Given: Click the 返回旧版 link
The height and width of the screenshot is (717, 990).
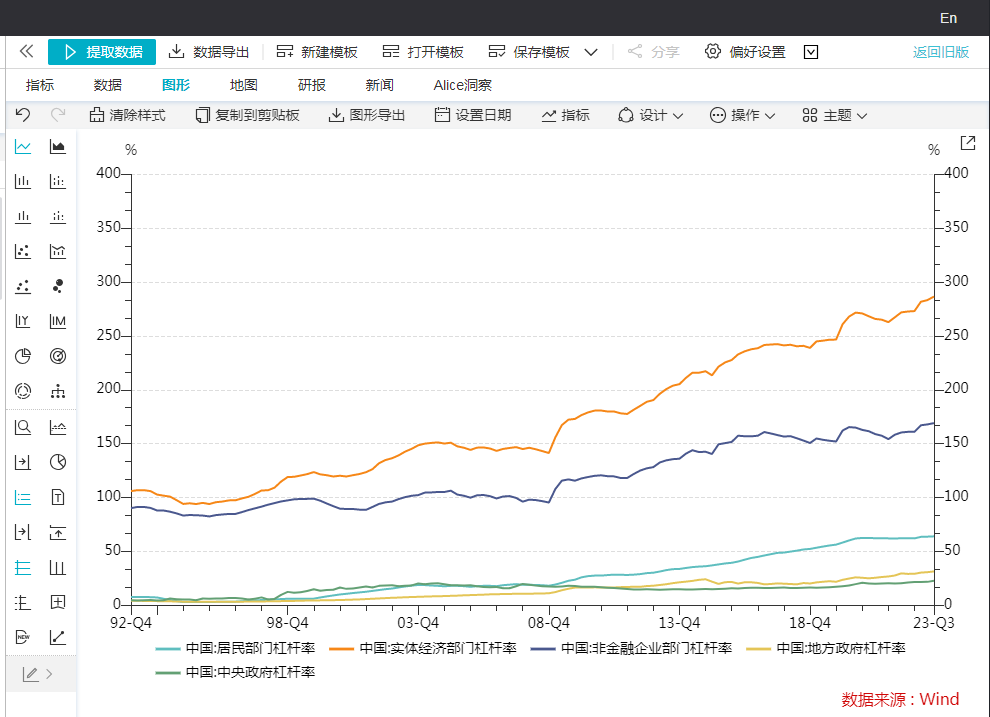Looking at the screenshot, I should click(x=940, y=52).
